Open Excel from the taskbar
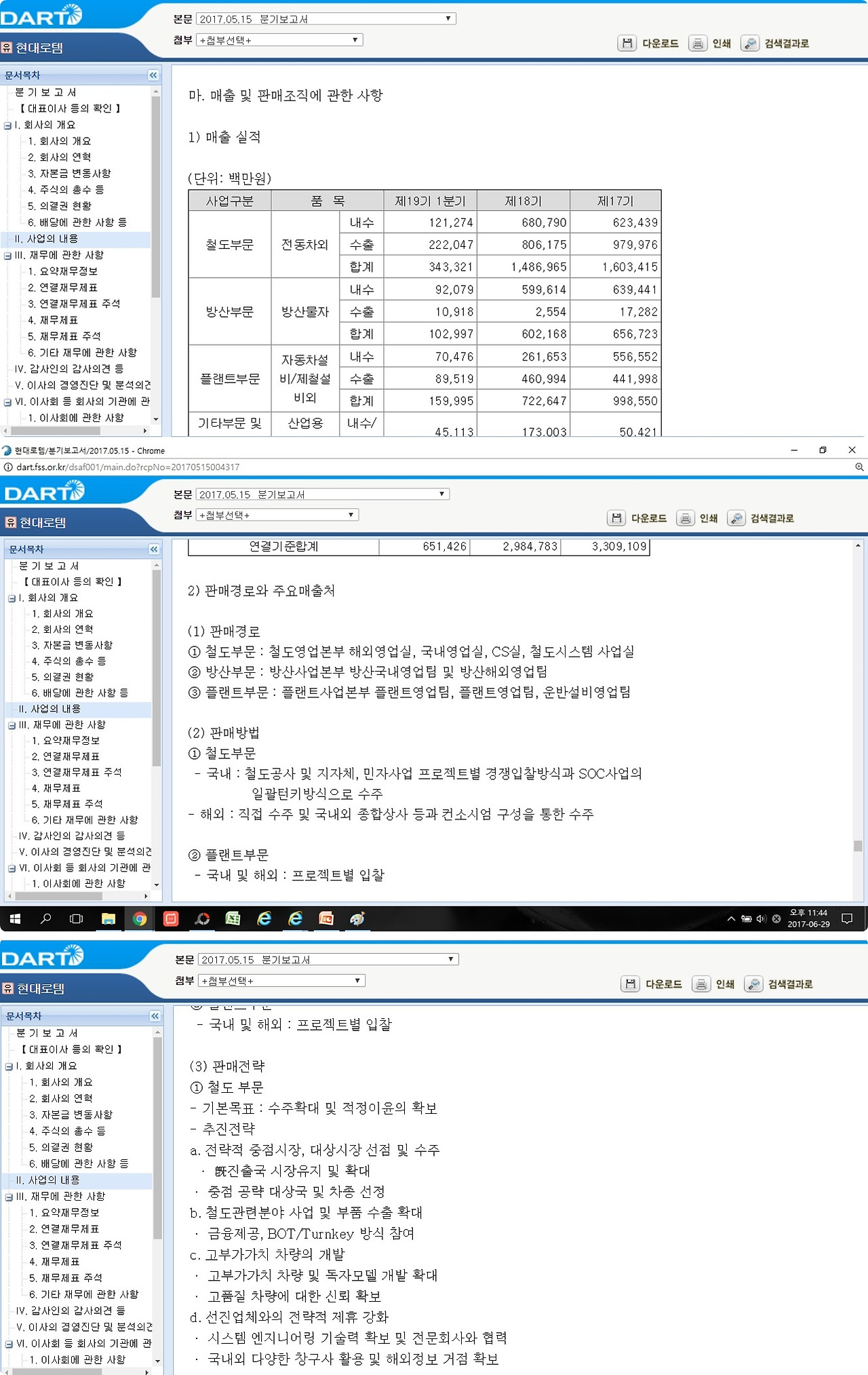 (233, 918)
